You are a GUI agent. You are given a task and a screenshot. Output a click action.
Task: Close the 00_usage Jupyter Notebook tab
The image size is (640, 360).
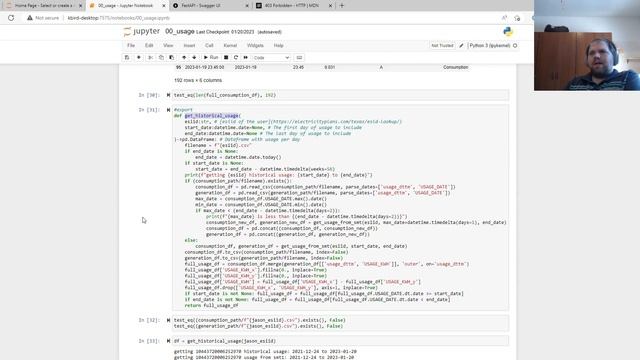coord(164,6)
